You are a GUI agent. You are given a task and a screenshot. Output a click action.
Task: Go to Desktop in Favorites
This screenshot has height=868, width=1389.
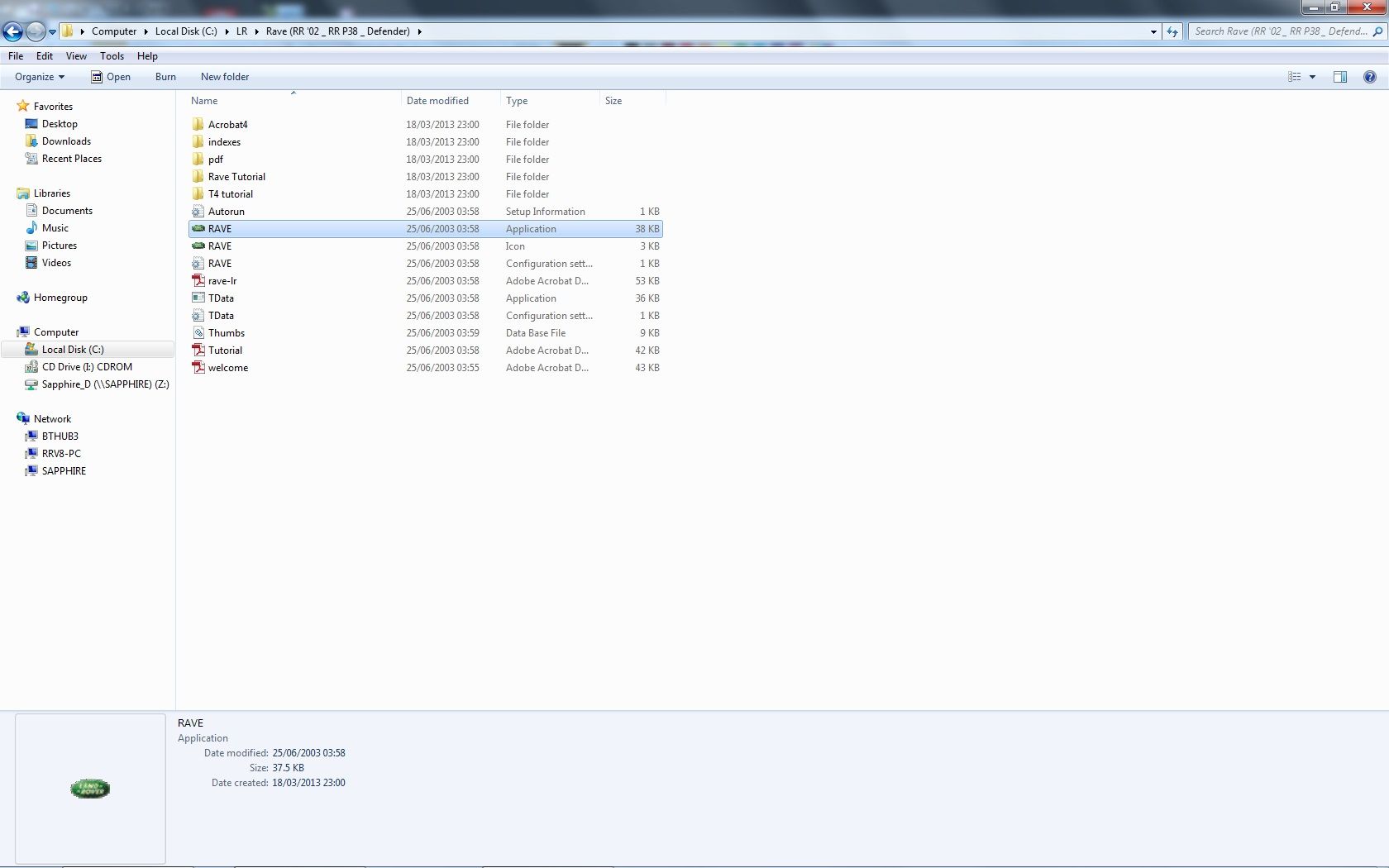[60, 124]
